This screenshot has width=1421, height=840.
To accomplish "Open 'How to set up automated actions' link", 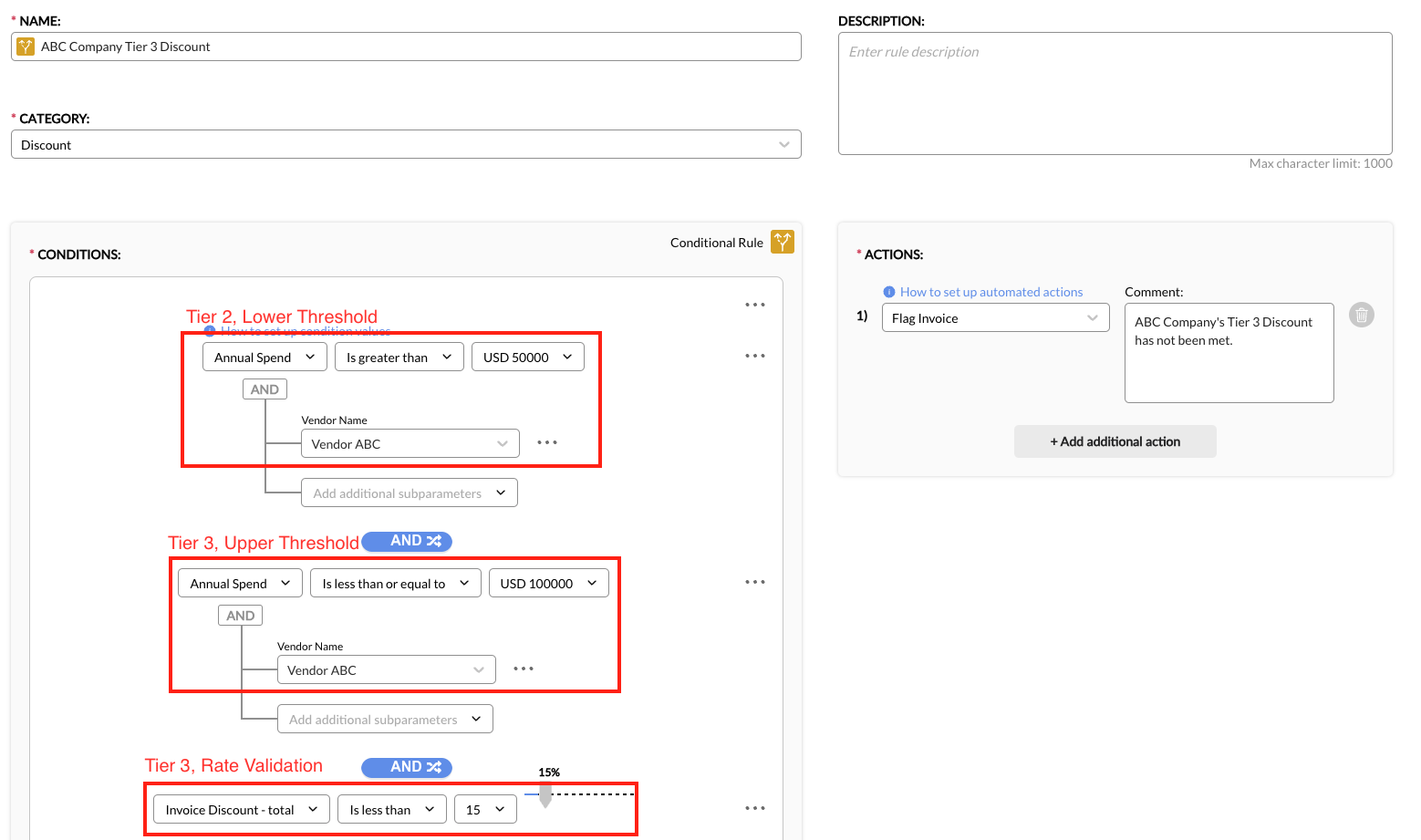I will point(991,292).
